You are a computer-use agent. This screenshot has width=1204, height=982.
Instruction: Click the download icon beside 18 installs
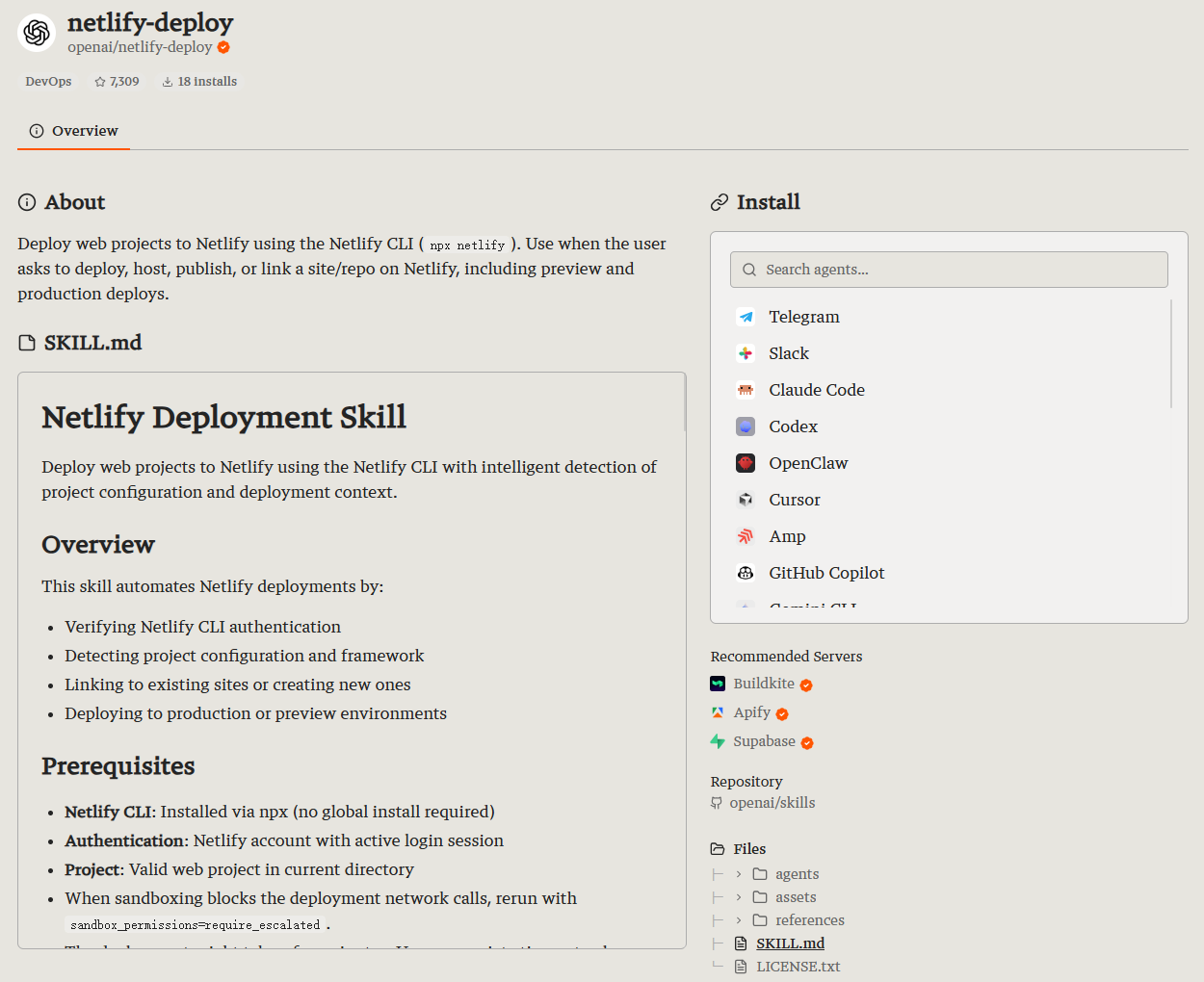(168, 82)
